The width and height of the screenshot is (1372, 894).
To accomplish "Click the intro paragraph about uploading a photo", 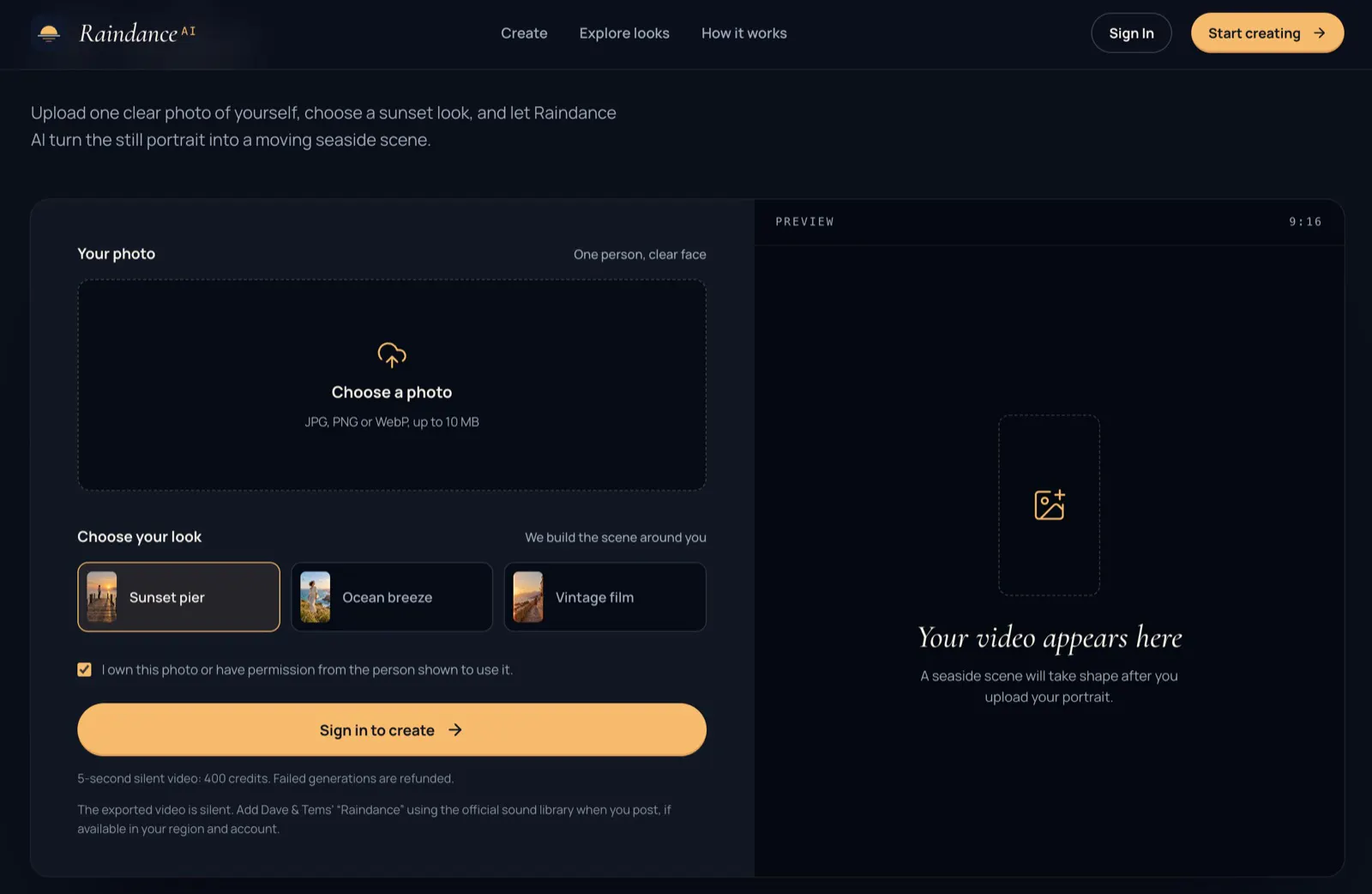I will click(x=323, y=126).
